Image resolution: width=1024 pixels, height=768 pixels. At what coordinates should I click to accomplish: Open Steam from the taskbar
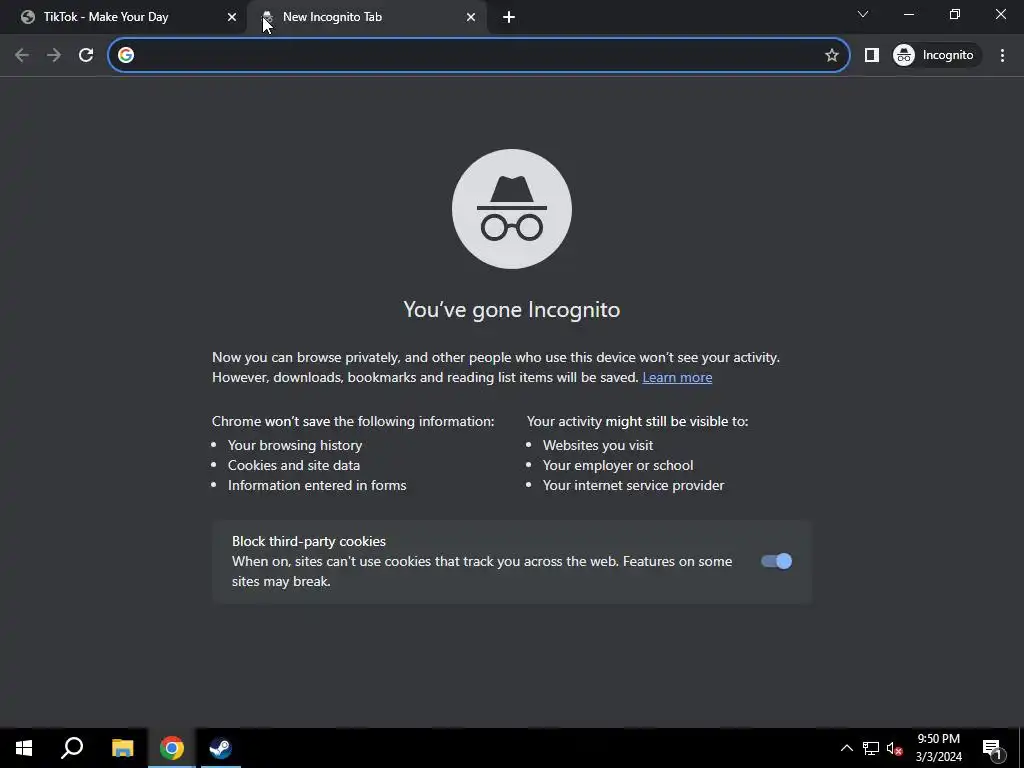[220, 748]
